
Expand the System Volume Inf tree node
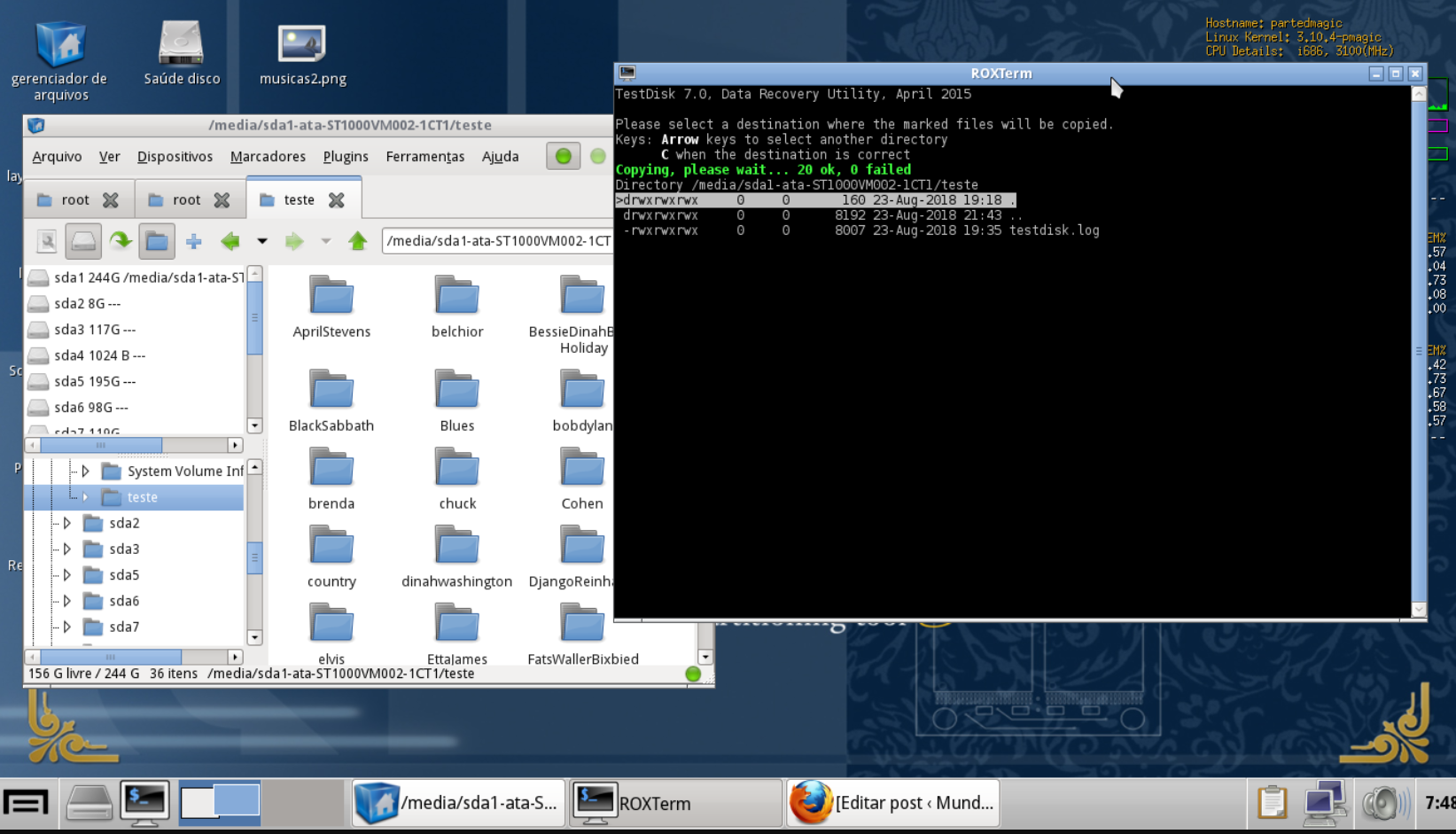tap(85, 471)
